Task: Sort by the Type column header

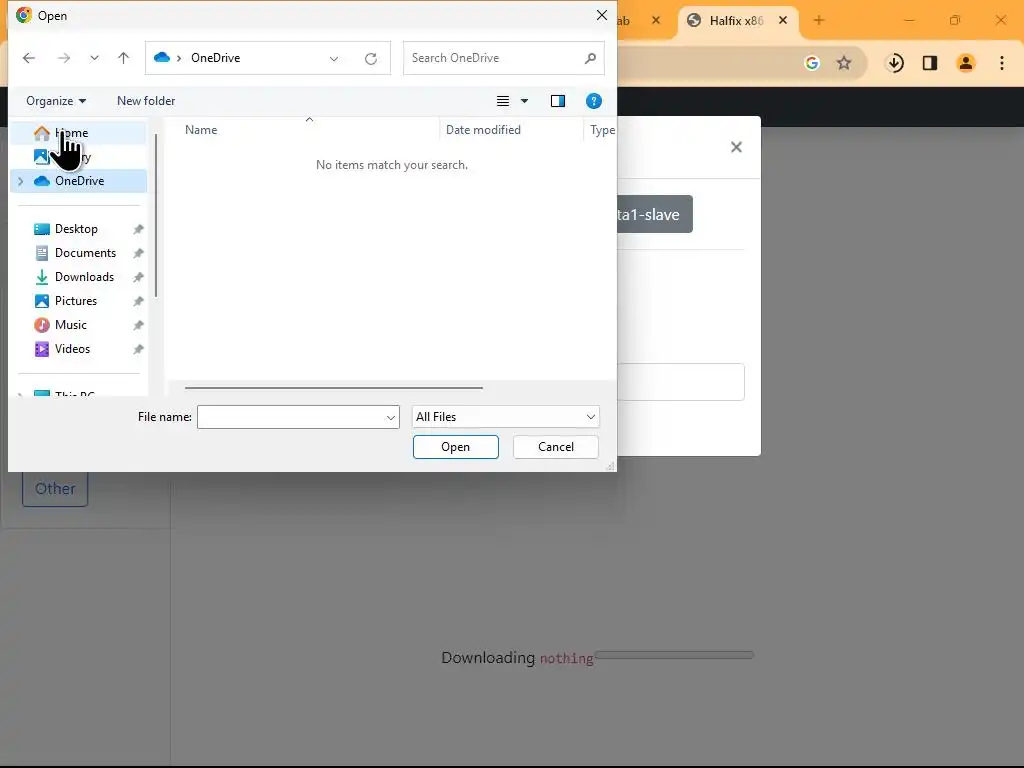Action: click(601, 130)
